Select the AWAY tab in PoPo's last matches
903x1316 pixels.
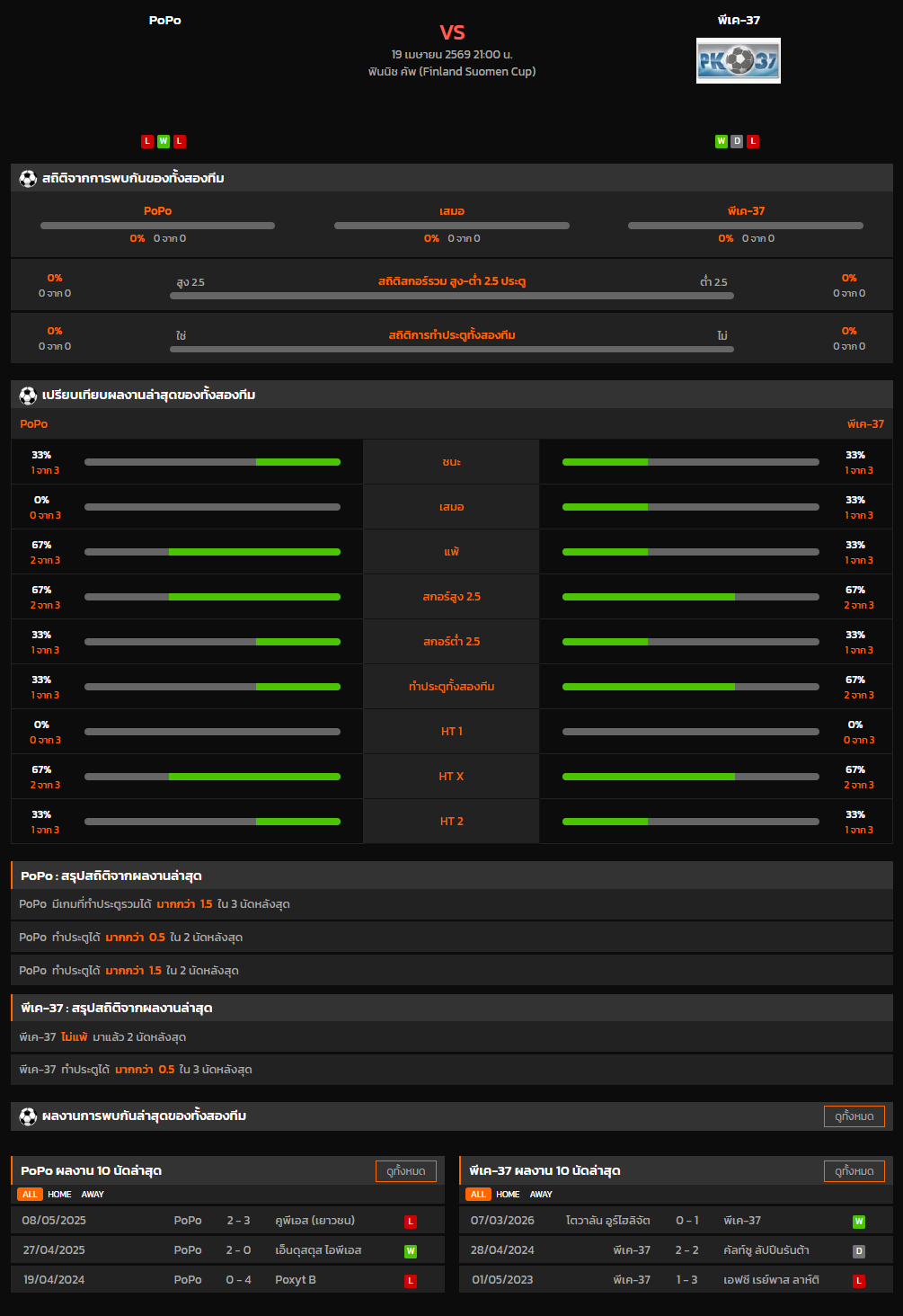[x=93, y=1195]
